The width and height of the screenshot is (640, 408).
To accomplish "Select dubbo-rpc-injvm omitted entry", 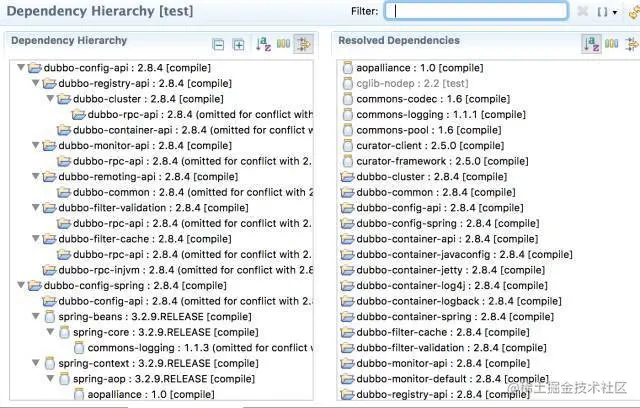I will (178, 270).
